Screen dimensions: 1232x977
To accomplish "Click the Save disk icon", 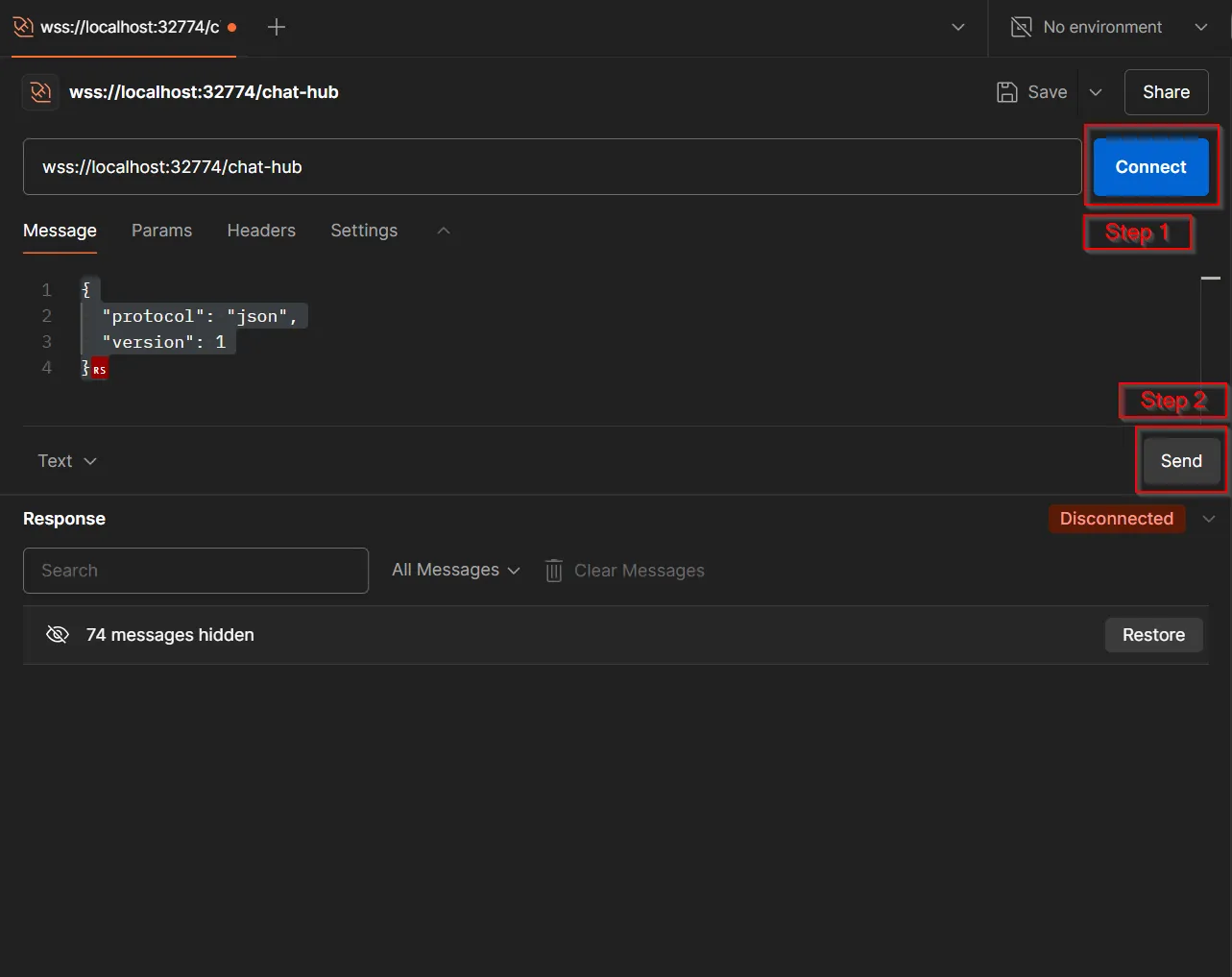I will click(x=1006, y=92).
